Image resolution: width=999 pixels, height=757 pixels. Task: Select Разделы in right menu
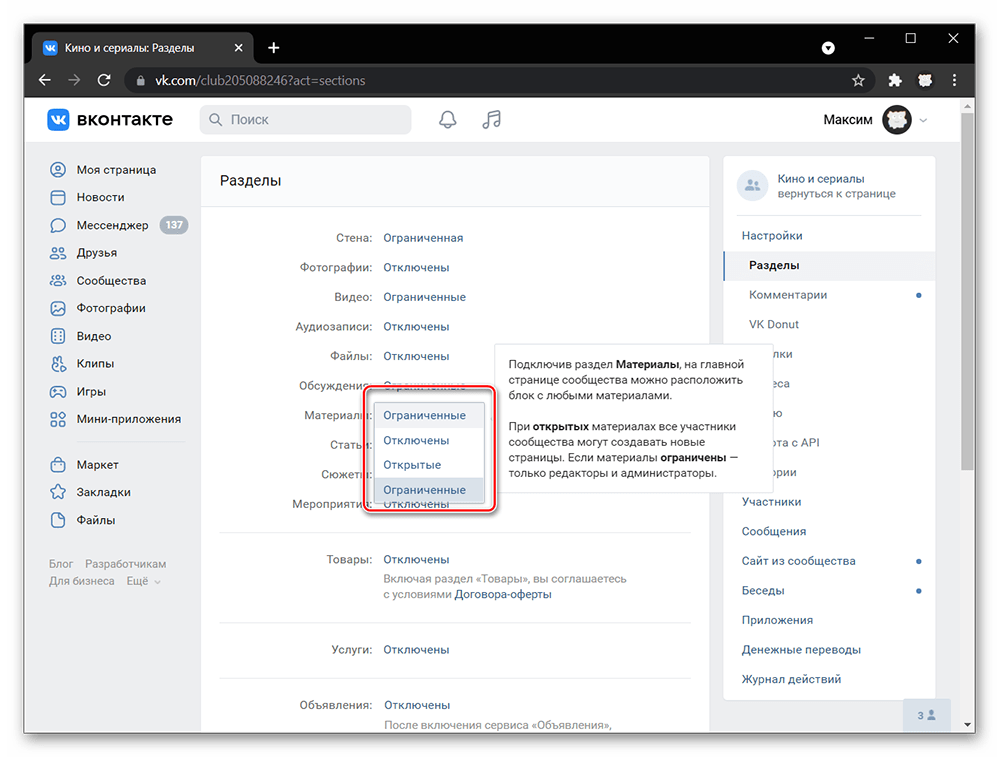(830, 266)
